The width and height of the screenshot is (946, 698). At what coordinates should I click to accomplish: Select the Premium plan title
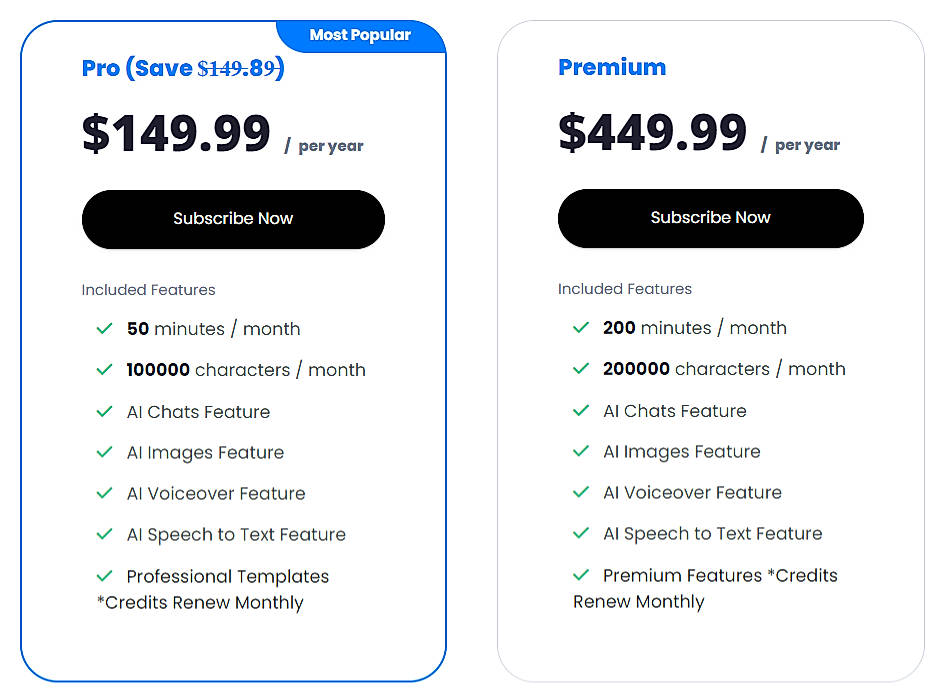[612, 67]
